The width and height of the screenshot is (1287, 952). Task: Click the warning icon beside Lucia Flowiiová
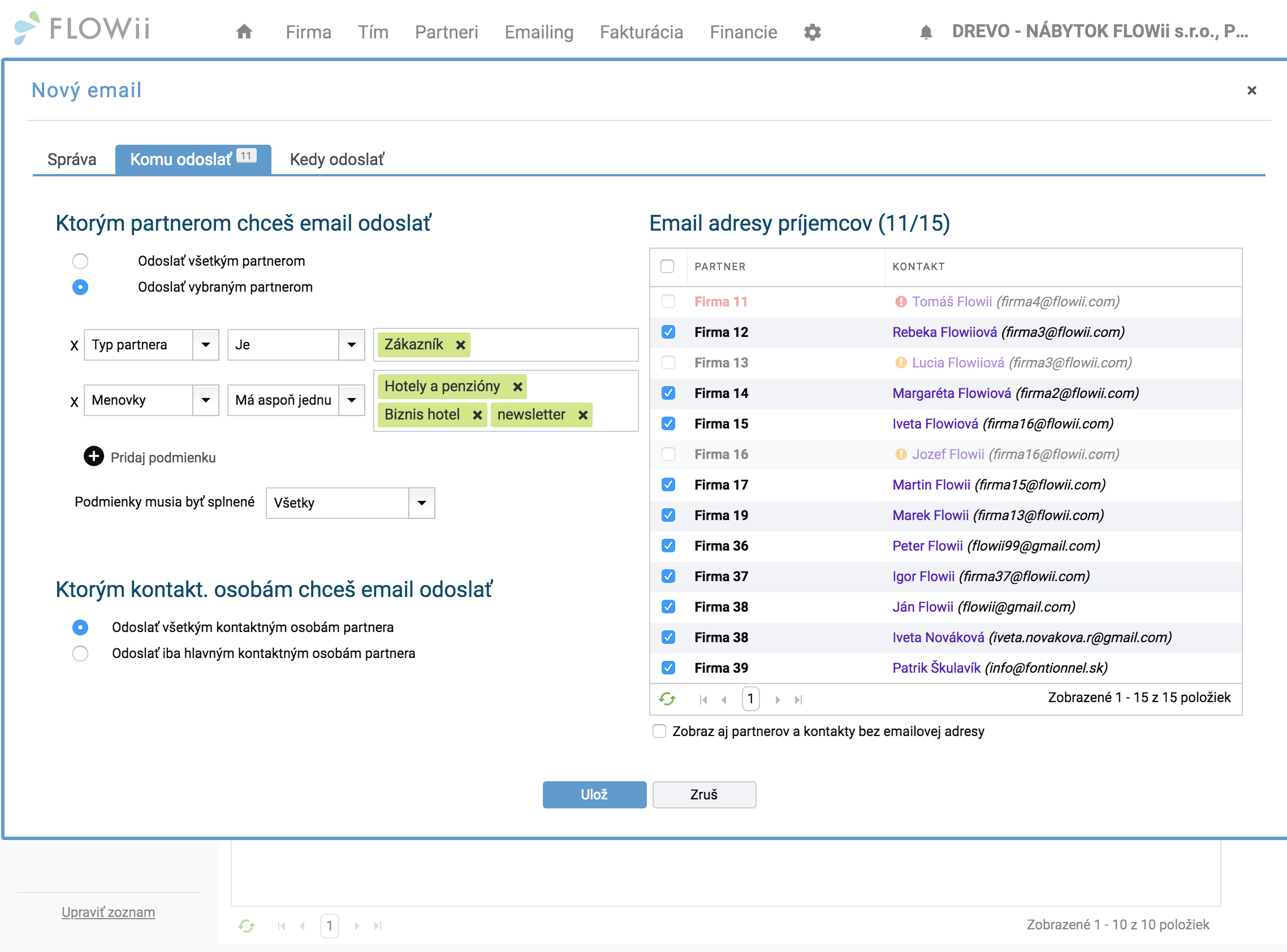pos(901,362)
